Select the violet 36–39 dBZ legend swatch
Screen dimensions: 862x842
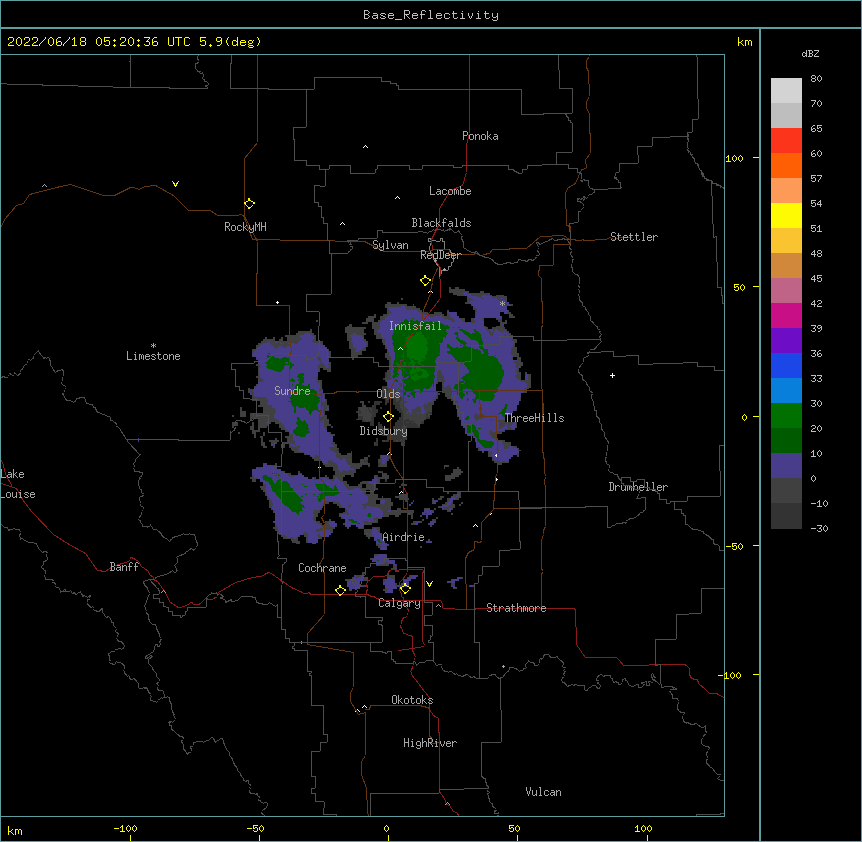(786, 341)
